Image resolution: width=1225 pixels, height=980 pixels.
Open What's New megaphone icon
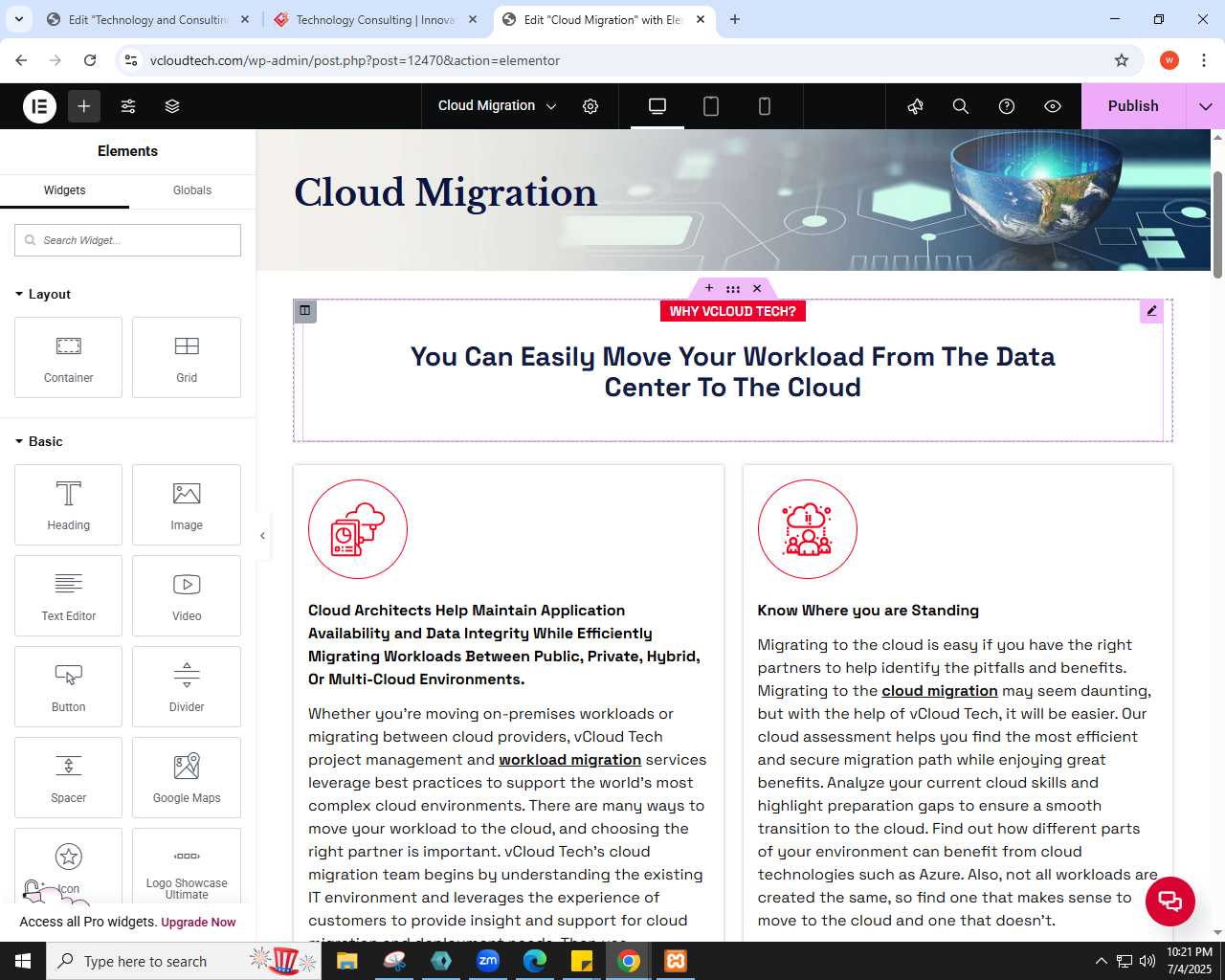[x=915, y=106]
